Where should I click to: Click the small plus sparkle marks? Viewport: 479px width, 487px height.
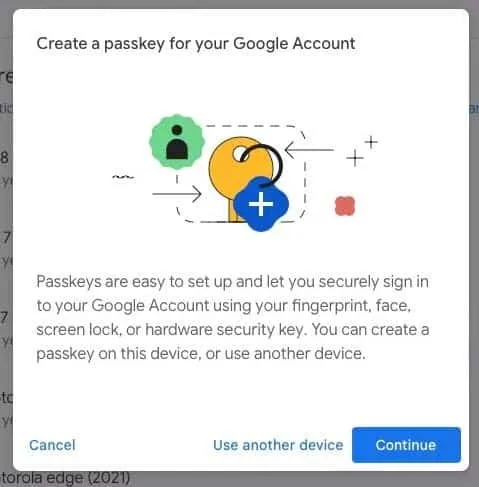[x=362, y=151]
